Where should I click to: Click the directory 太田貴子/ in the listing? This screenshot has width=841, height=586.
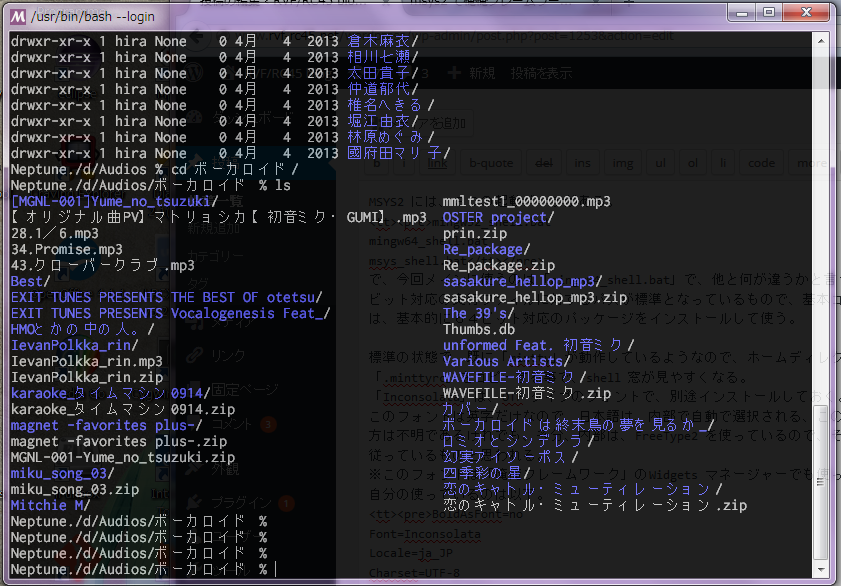point(382,73)
